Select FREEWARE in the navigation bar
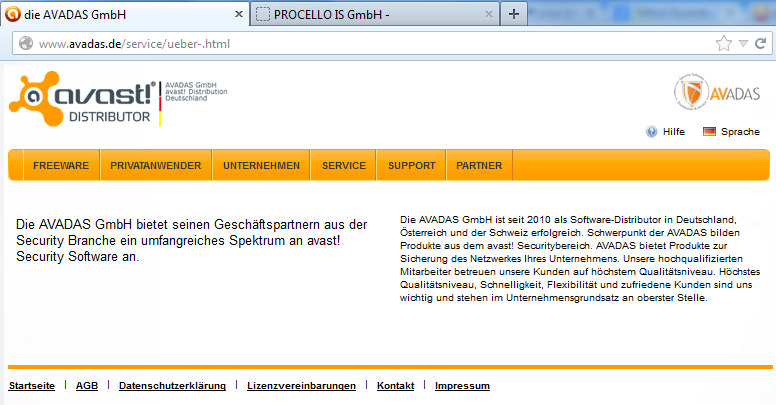The height and width of the screenshot is (405, 776). pyautogui.click(x=61, y=166)
